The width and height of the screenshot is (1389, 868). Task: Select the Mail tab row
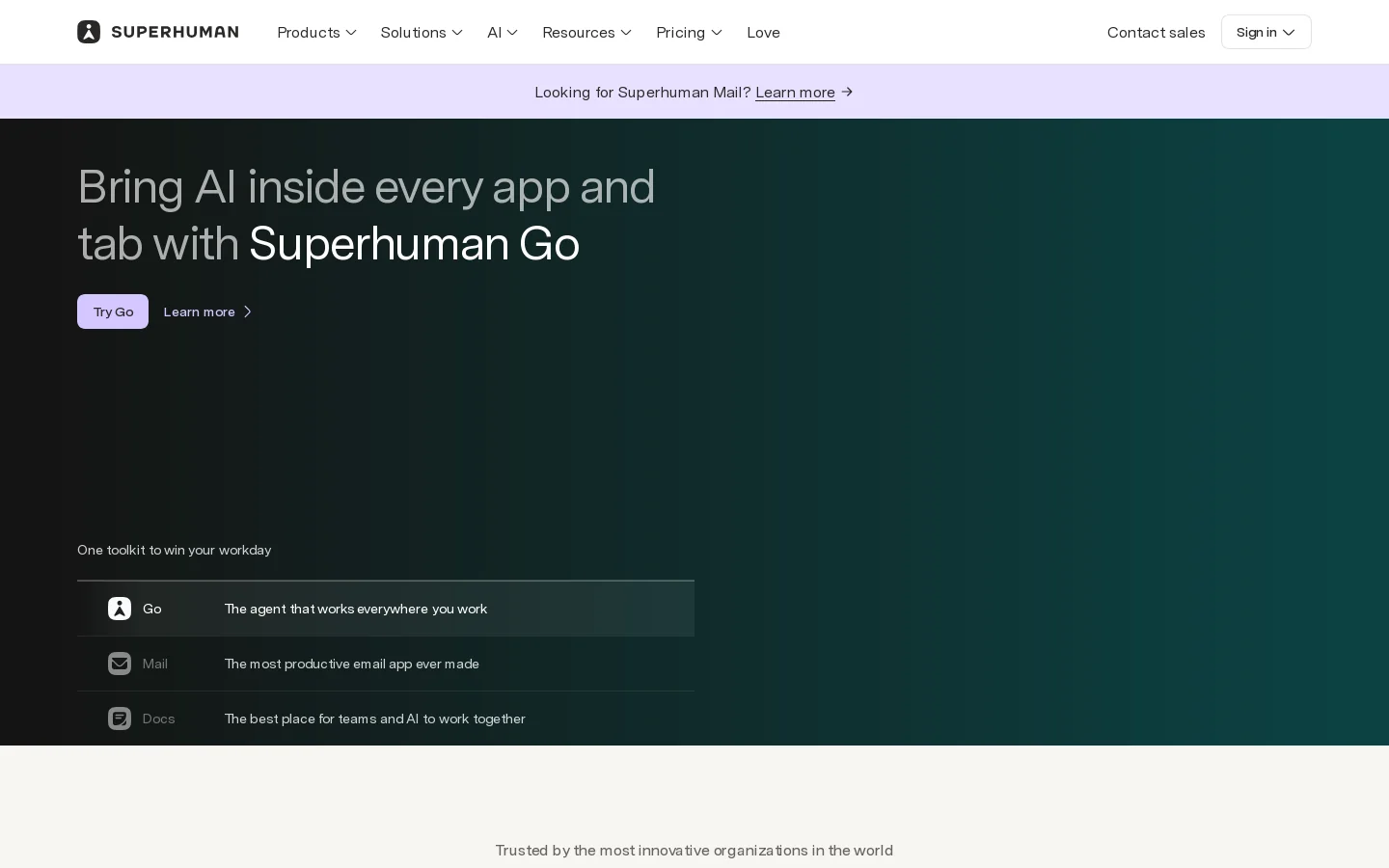click(386, 664)
